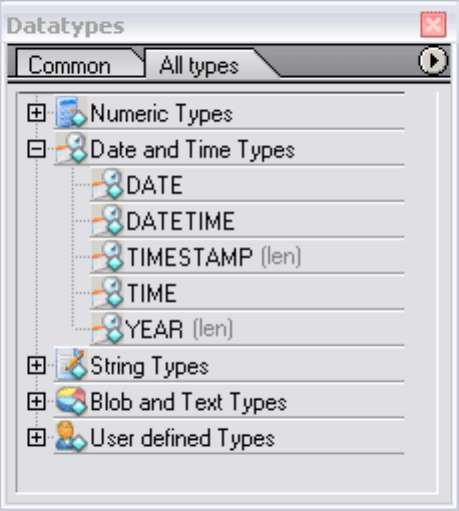This screenshot has width=459, height=511.
Task: Select the YEAR (len) datatype label
Action: (x=179, y=329)
